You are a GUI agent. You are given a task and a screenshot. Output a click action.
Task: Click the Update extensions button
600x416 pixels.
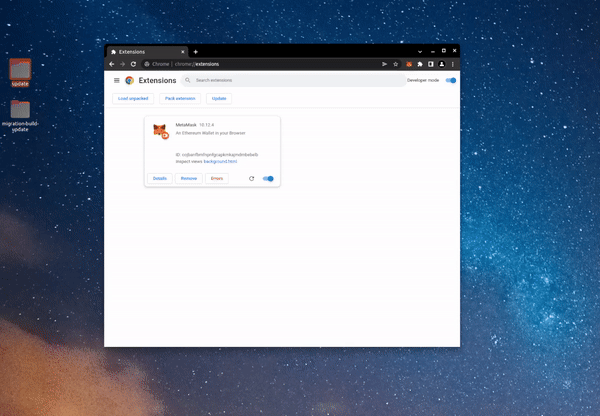tap(219, 98)
